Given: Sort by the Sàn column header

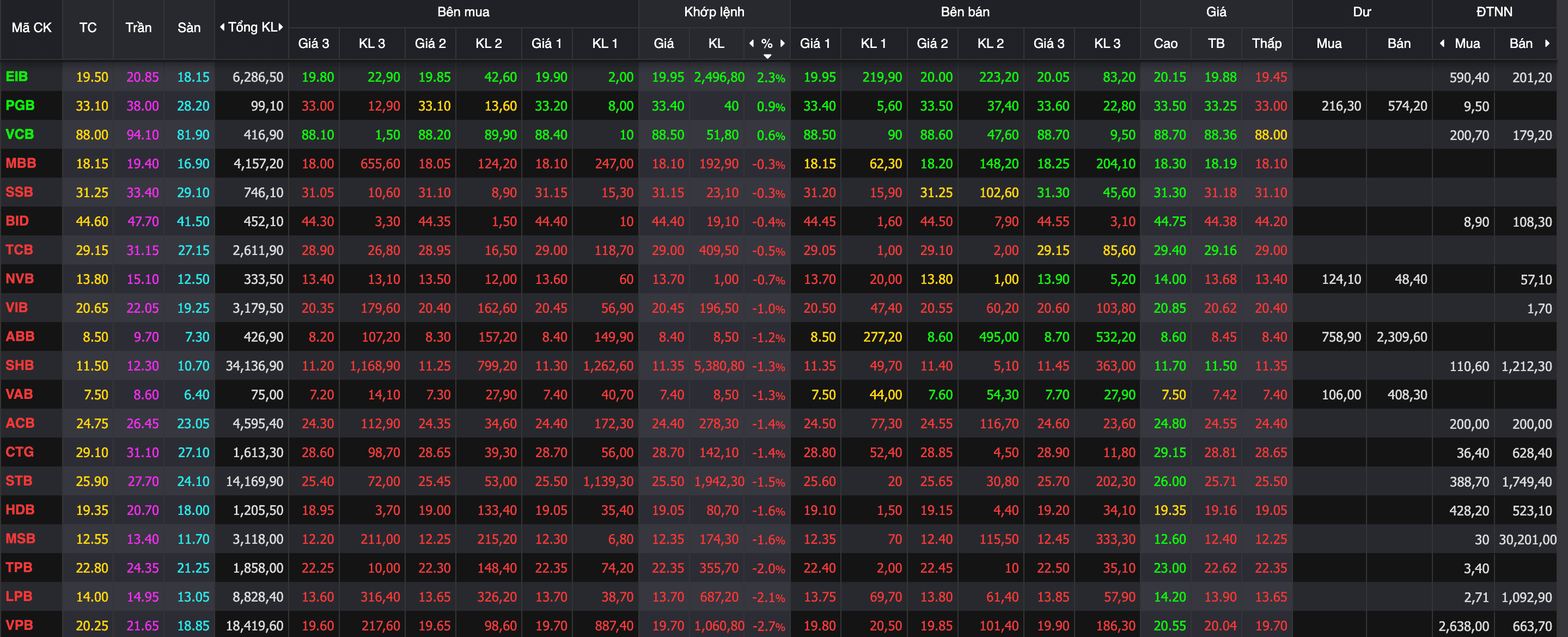Looking at the screenshot, I should pyautogui.click(x=188, y=27).
